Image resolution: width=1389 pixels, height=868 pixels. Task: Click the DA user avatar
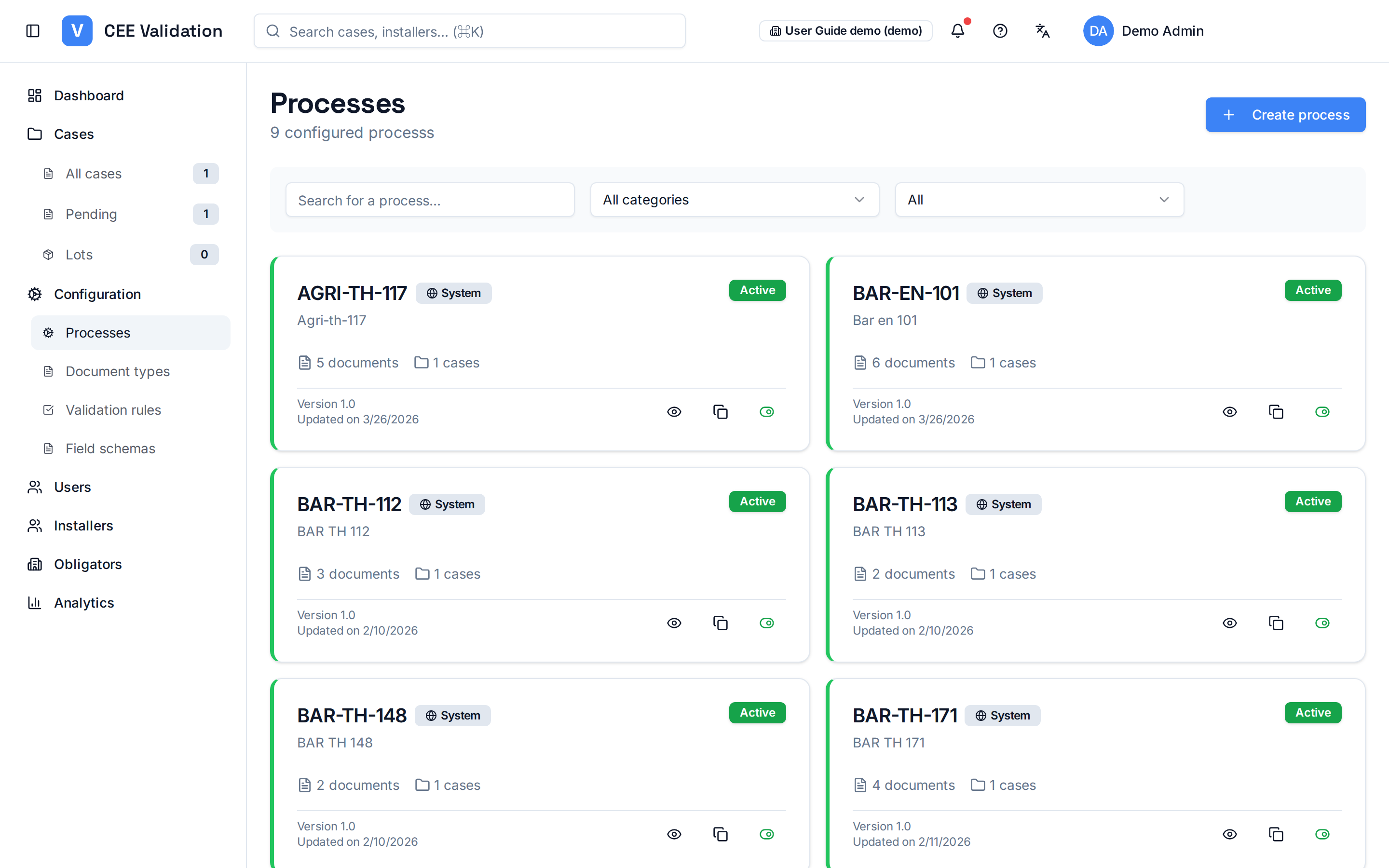click(x=1098, y=31)
